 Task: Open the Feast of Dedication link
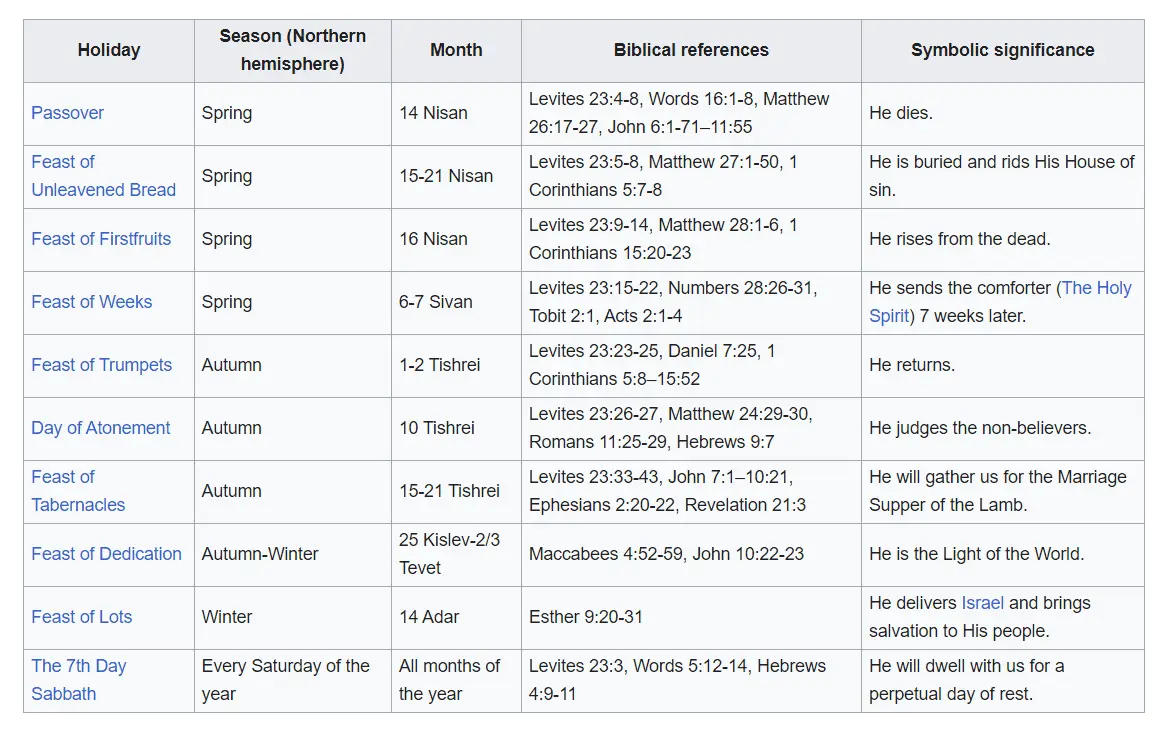[106, 553]
